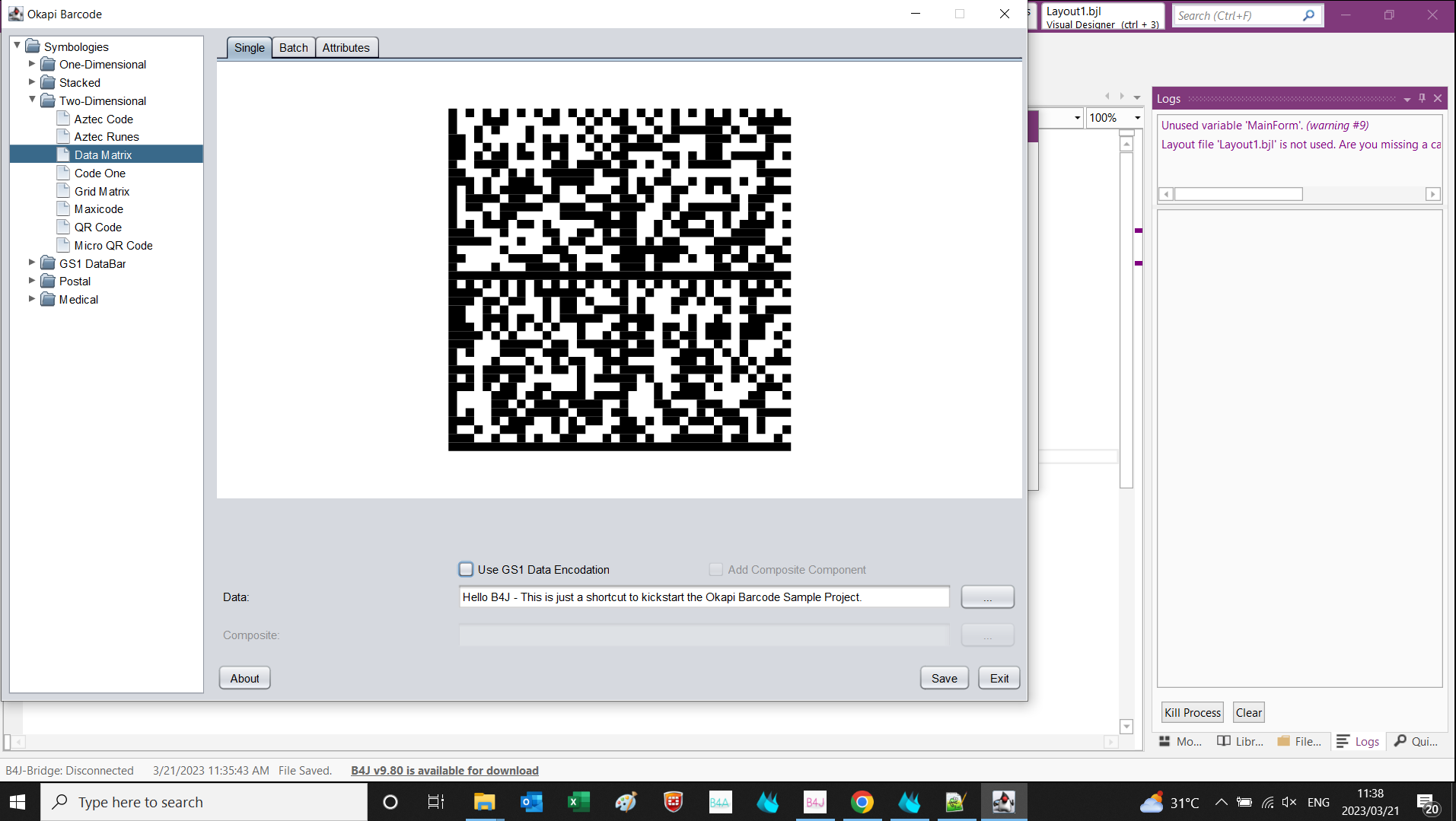Select the Aztec Code file icon
Viewport: 1456px width, 821px height.
tap(63, 119)
